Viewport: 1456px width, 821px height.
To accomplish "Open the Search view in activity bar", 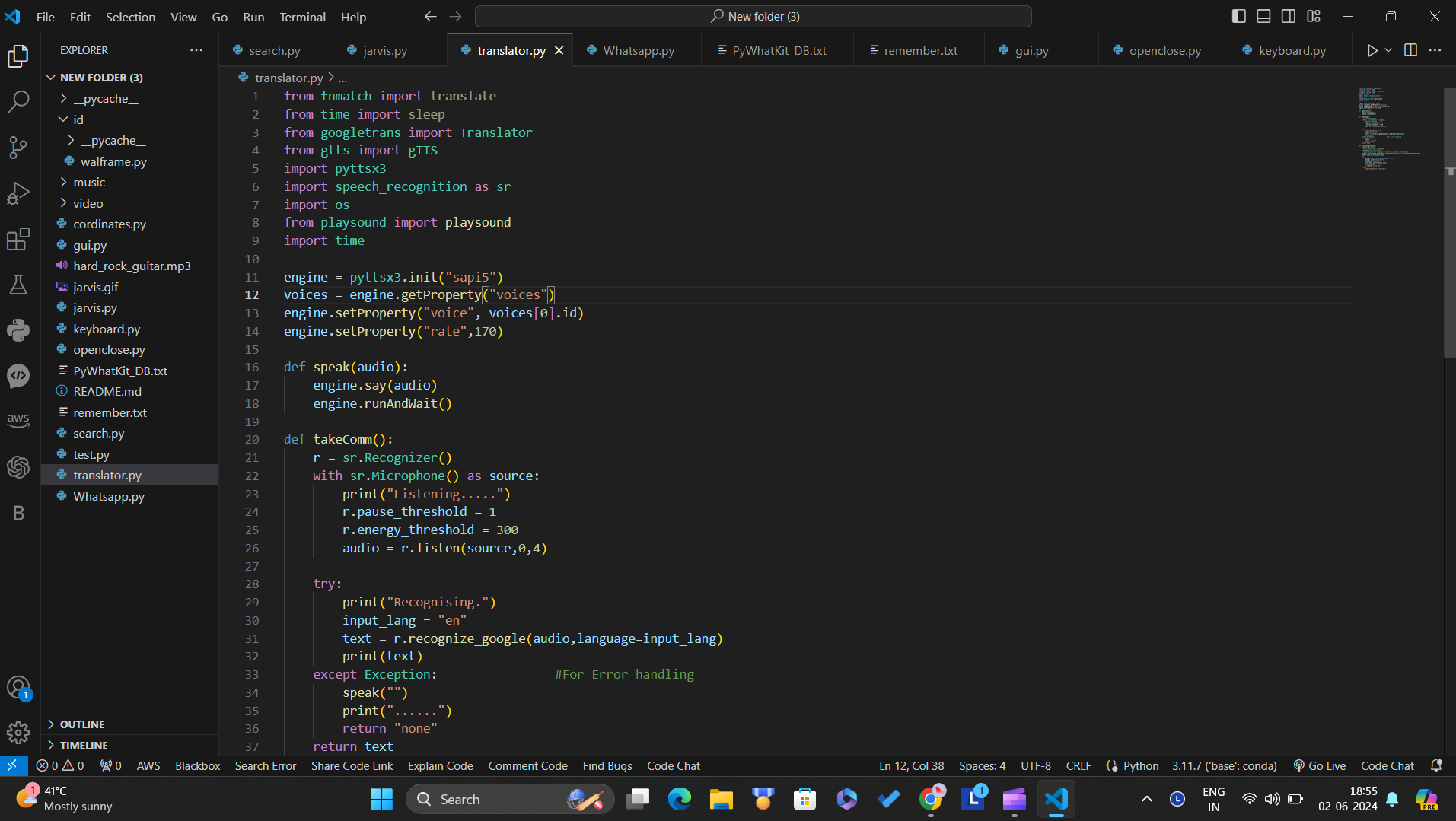I will tap(18, 101).
